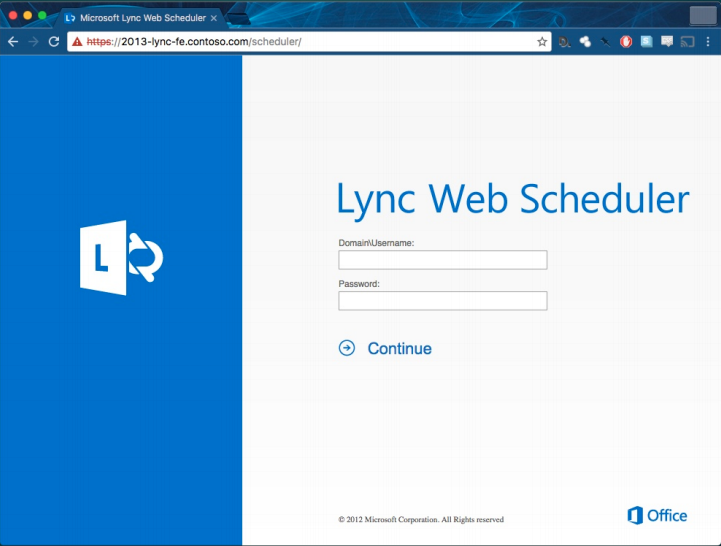721x546 pixels.
Task: Bookmark page with the star icon
Action: (x=542, y=42)
